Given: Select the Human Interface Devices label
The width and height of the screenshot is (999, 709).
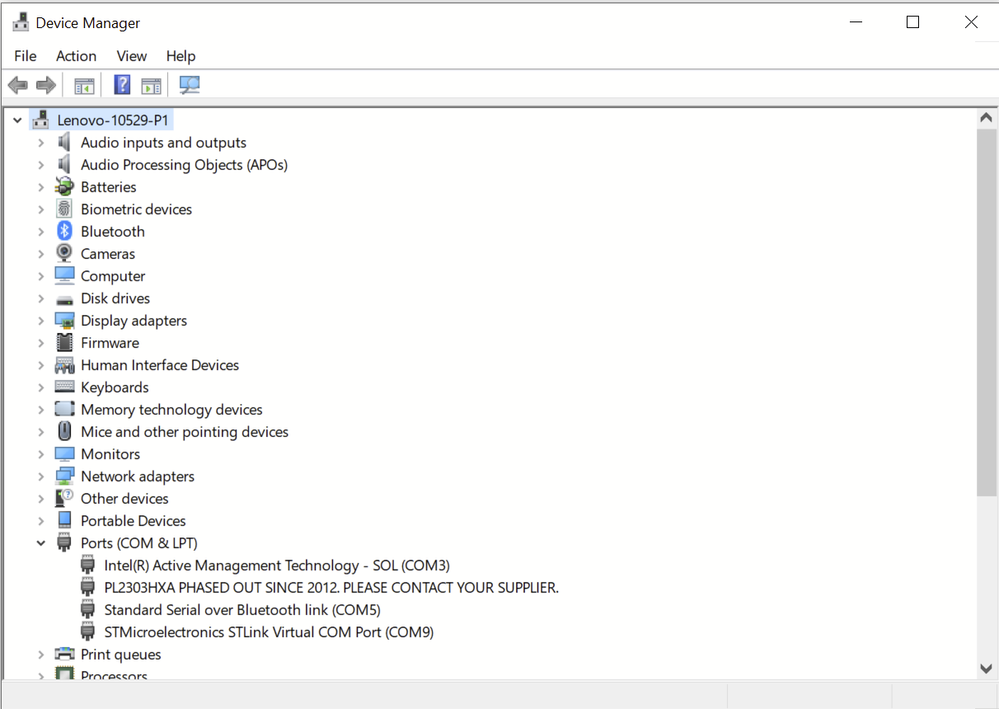Looking at the screenshot, I should (x=159, y=365).
